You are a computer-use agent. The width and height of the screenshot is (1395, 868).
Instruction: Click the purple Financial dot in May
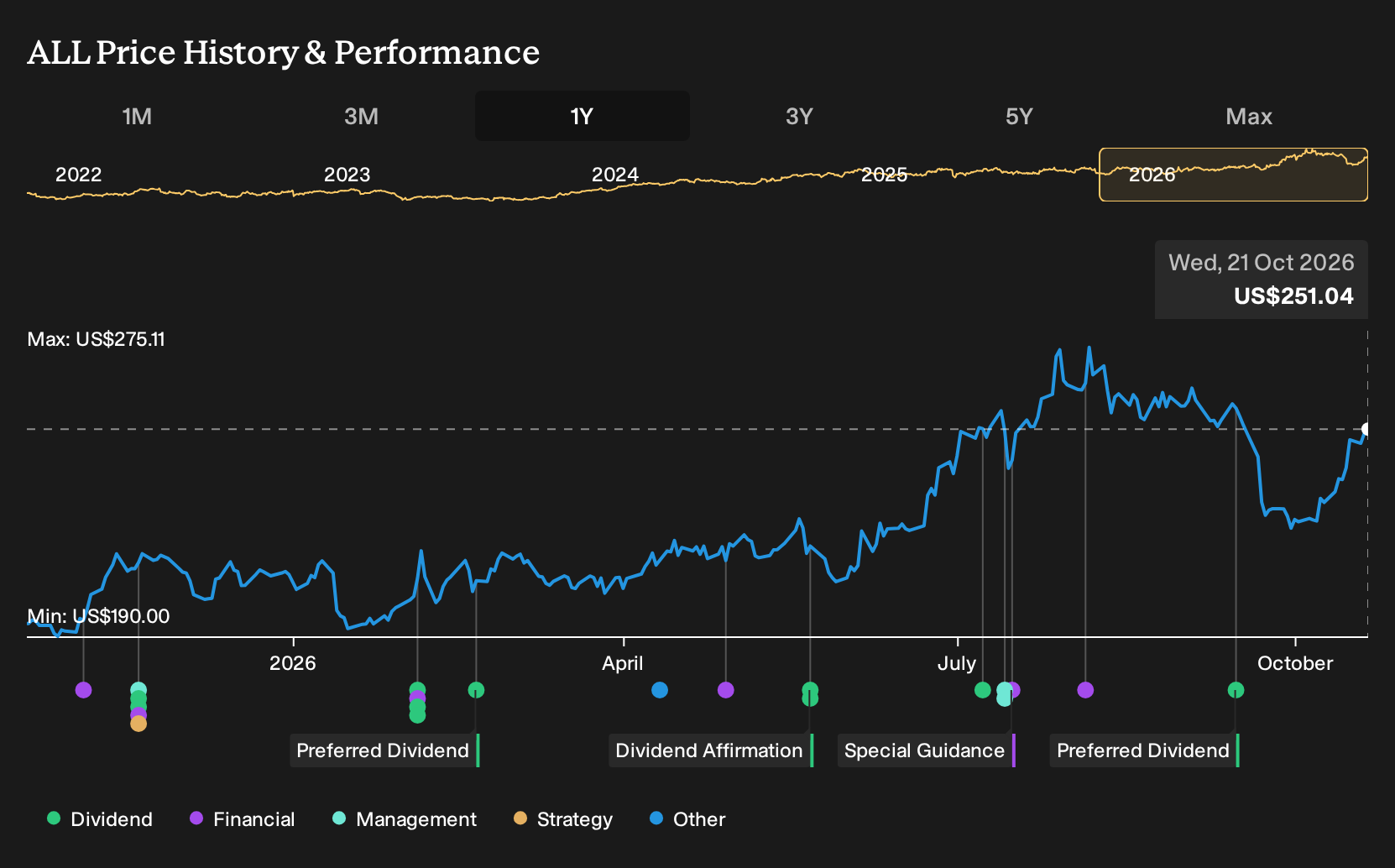[726, 690]
